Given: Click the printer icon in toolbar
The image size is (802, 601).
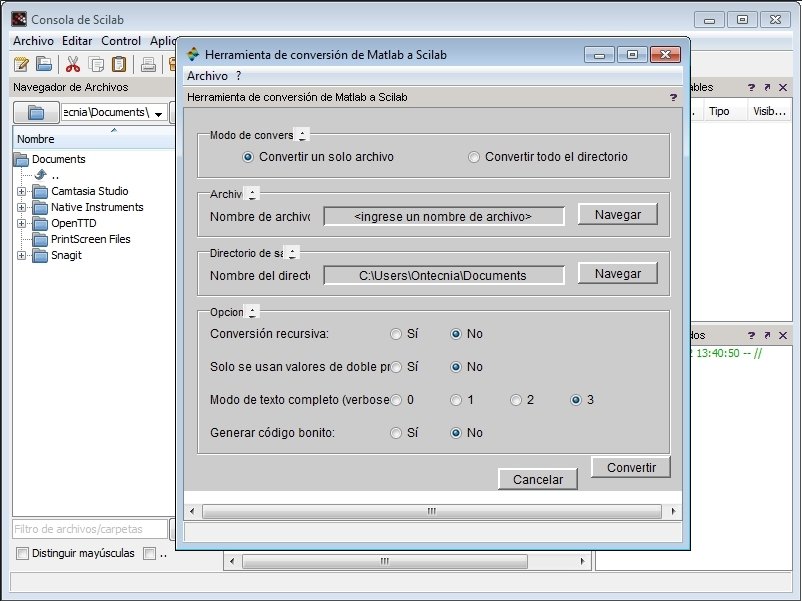Looking at the screenshot, I should [148, 64].
